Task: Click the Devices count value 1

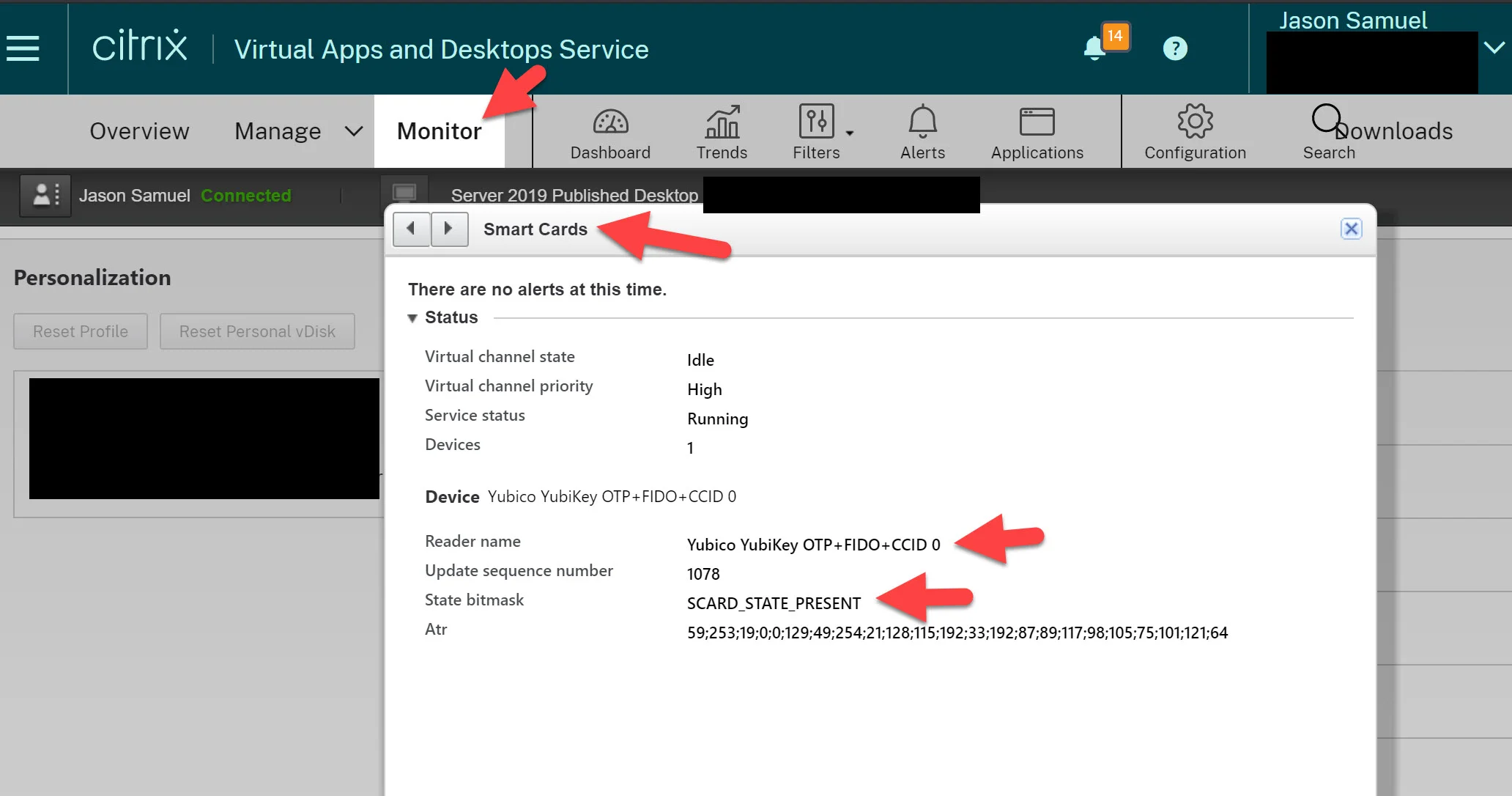Action: [x=690, y=448]
